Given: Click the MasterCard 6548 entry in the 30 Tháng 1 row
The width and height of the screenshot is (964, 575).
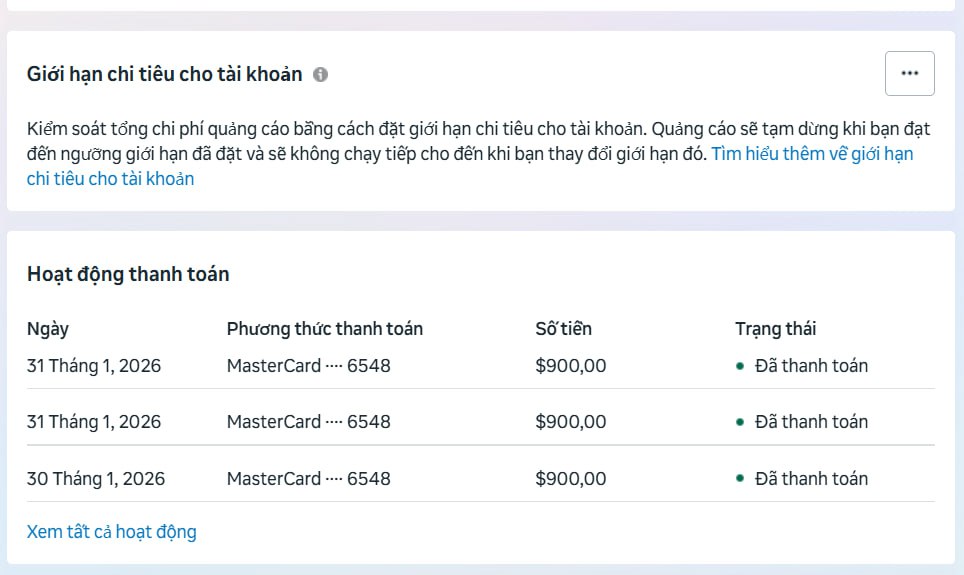Looking at the screenshot, I should [x=308, y=479].
